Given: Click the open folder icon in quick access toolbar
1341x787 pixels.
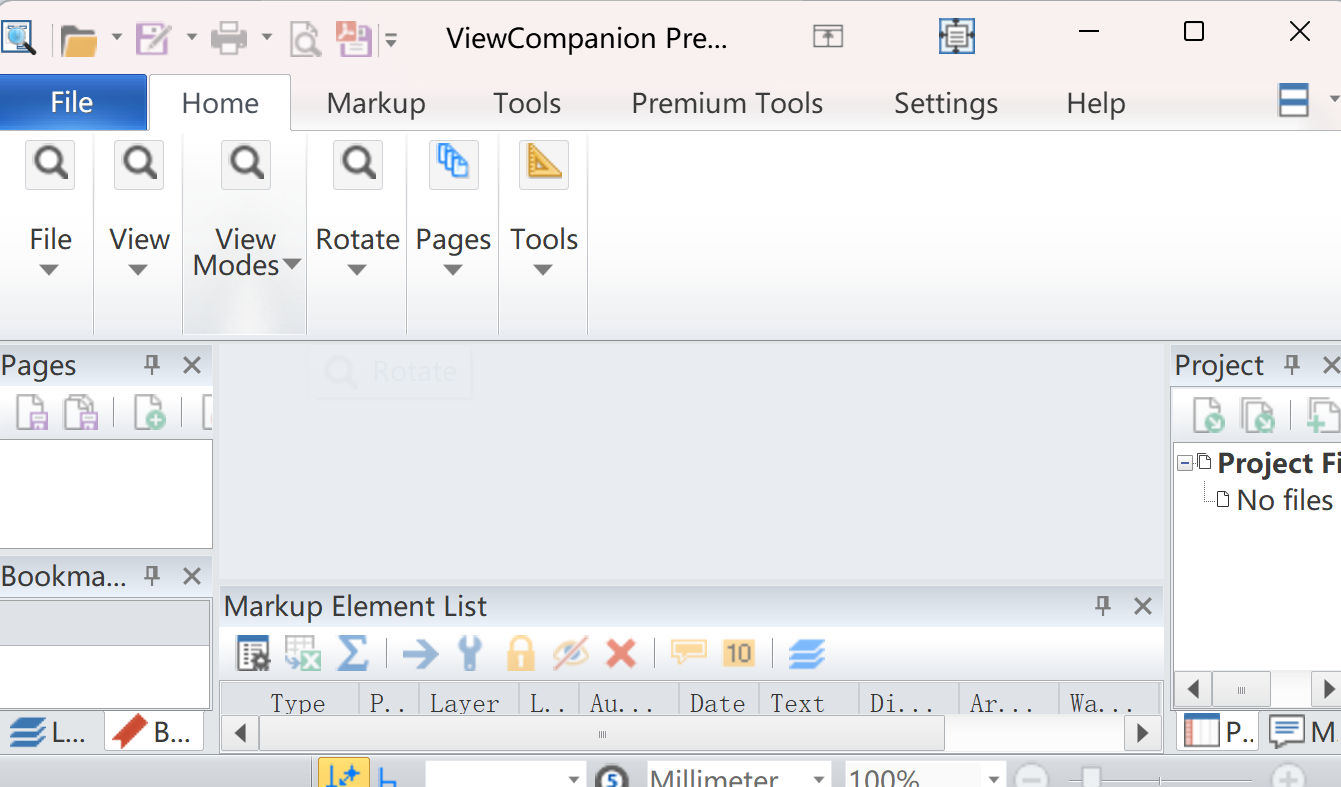Looking at the screenshot, I should coord(78,40).
